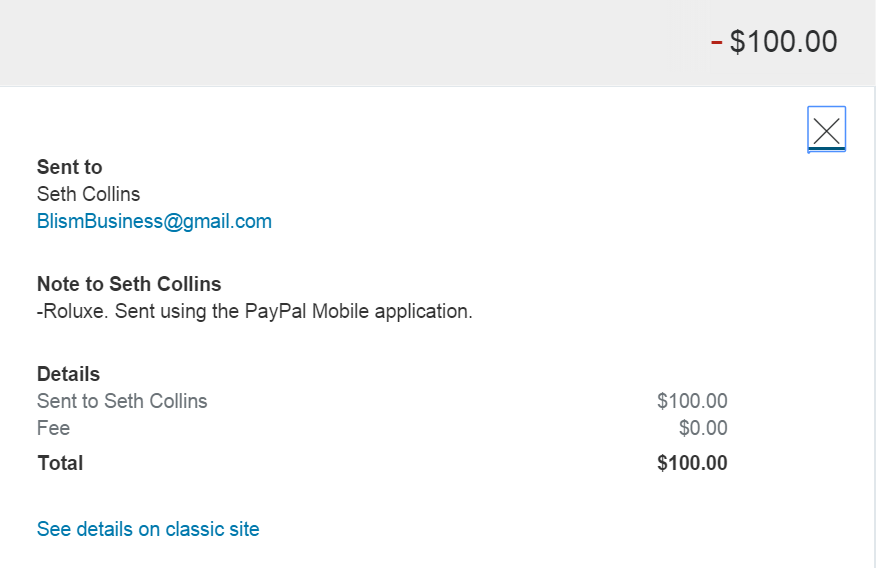Click the word -Roluxe in the note

(73, 311)
